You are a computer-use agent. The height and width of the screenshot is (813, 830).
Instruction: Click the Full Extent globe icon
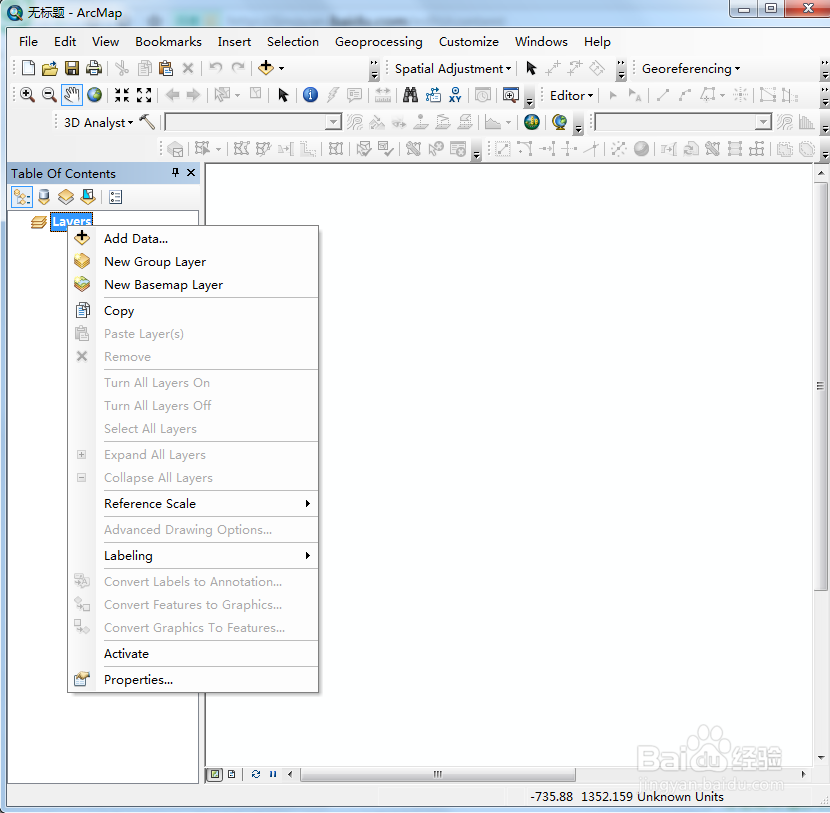click(94, 95)
